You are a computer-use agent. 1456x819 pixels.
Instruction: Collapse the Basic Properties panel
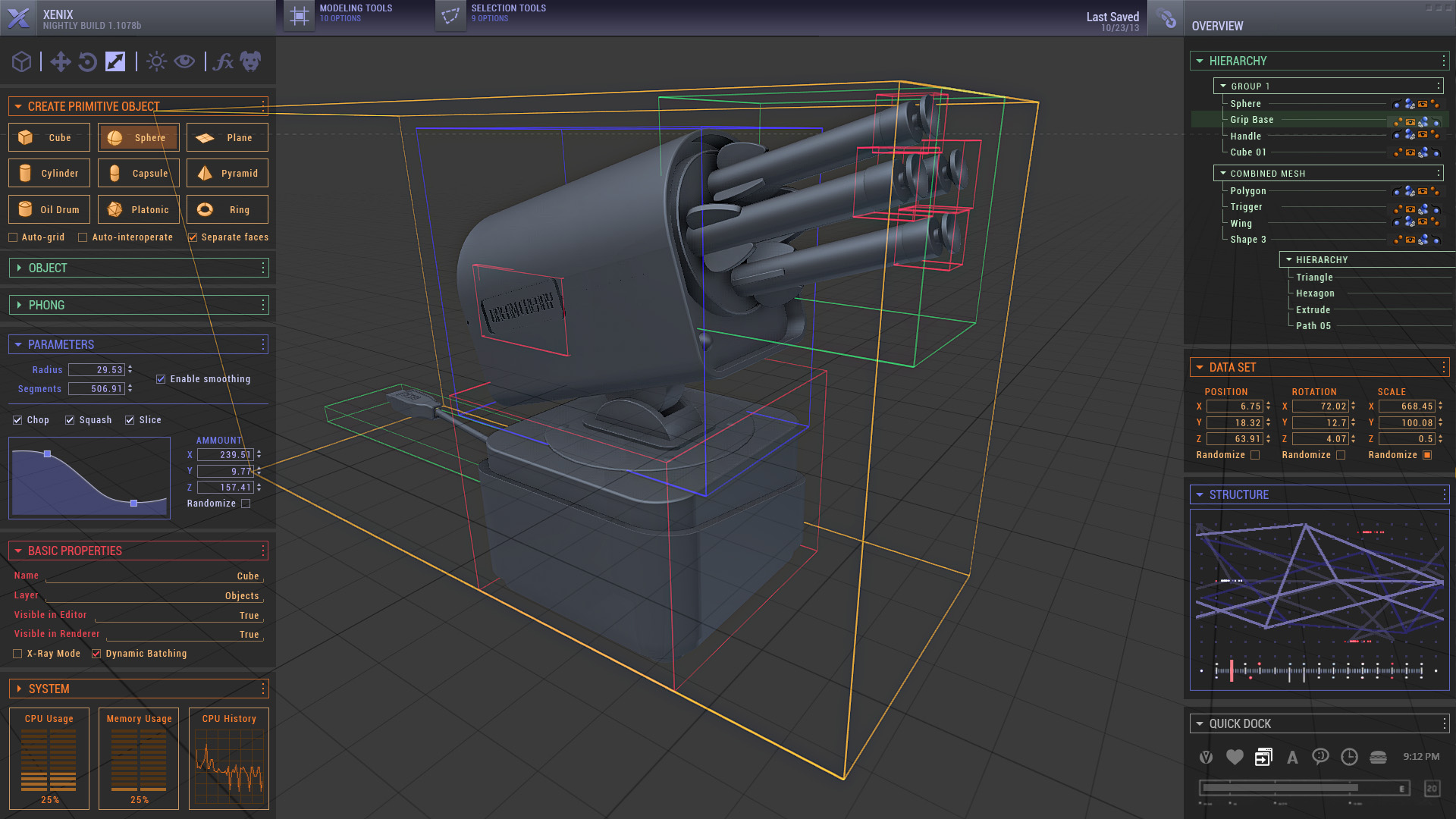tap(18, 551)
